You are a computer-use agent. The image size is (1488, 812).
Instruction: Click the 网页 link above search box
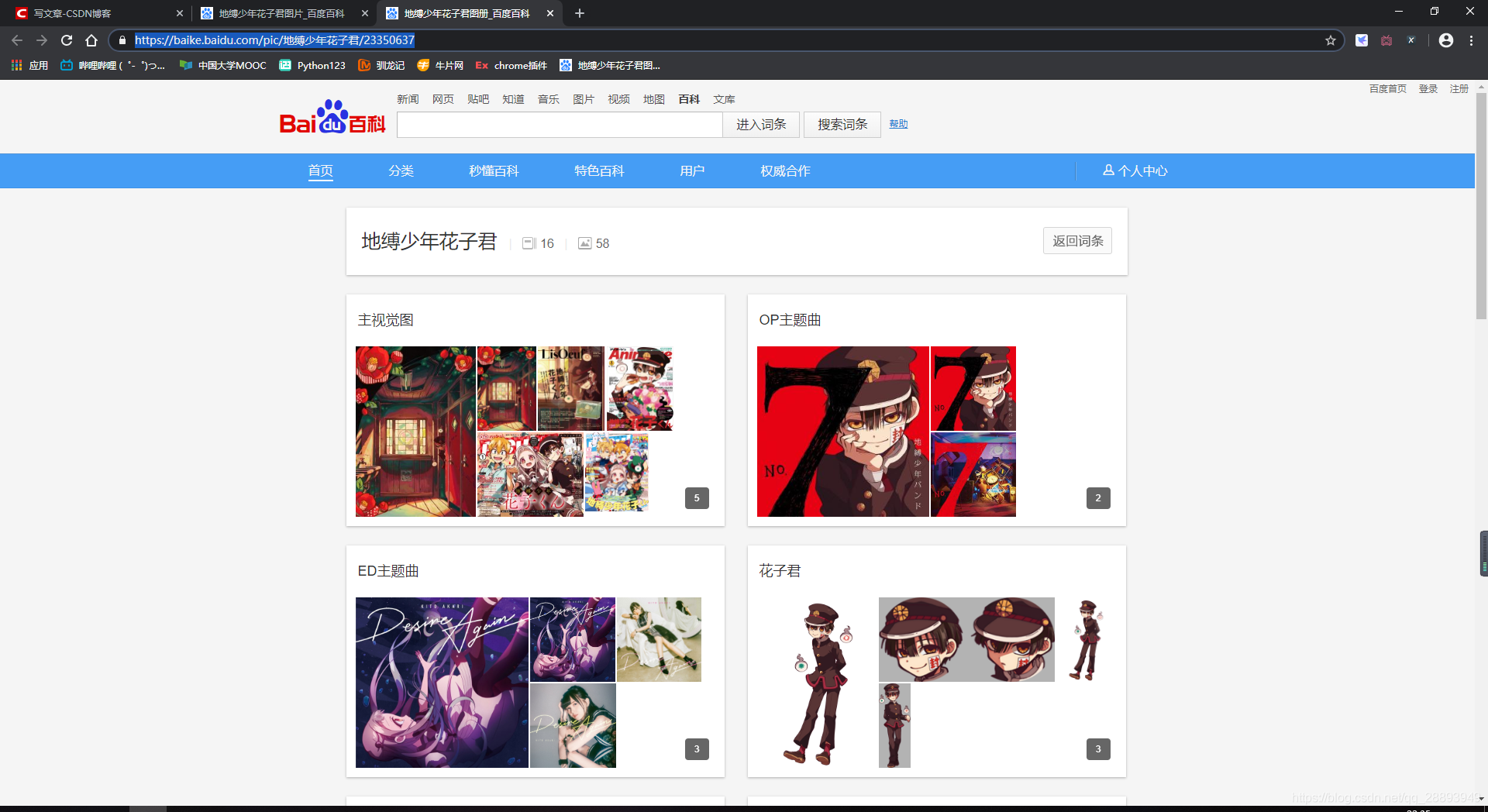coord(443,99)
